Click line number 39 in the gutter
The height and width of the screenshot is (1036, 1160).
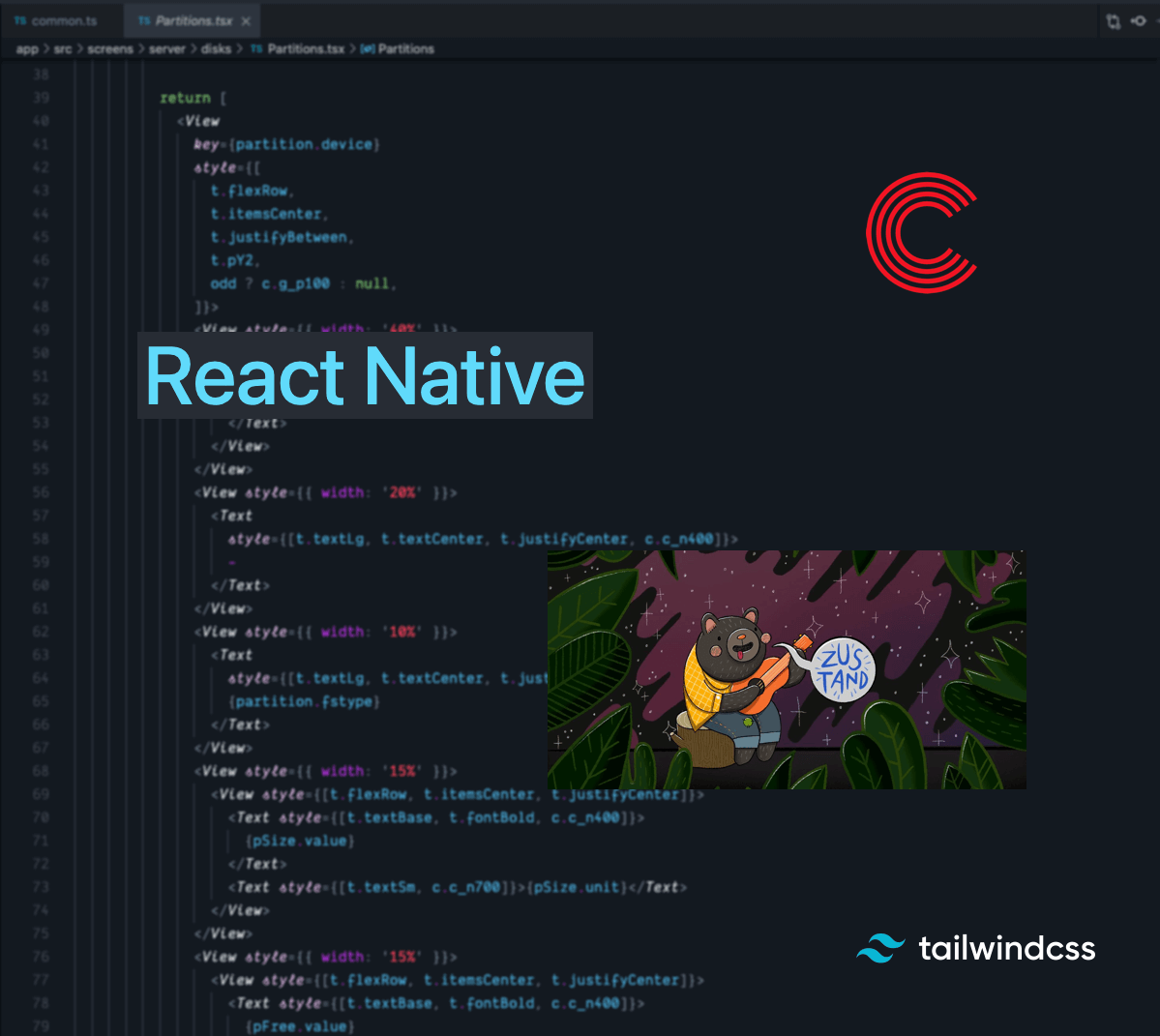pos(42,98)
